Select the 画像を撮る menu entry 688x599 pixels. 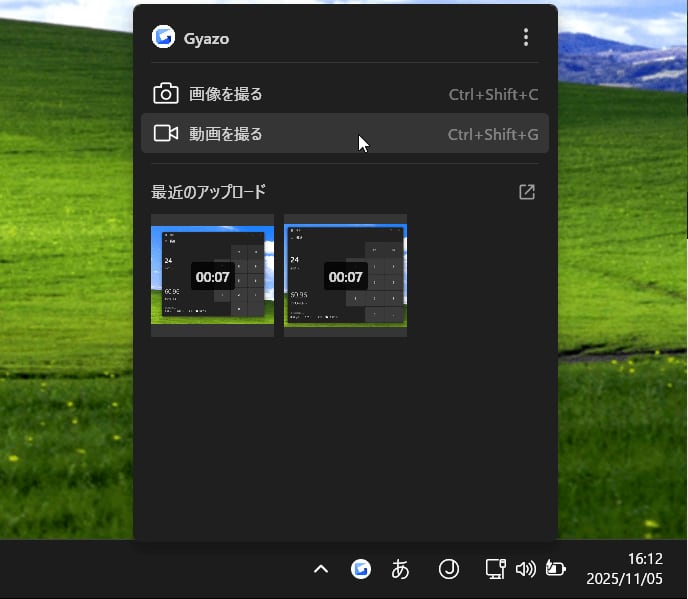[x=226, y=95]
